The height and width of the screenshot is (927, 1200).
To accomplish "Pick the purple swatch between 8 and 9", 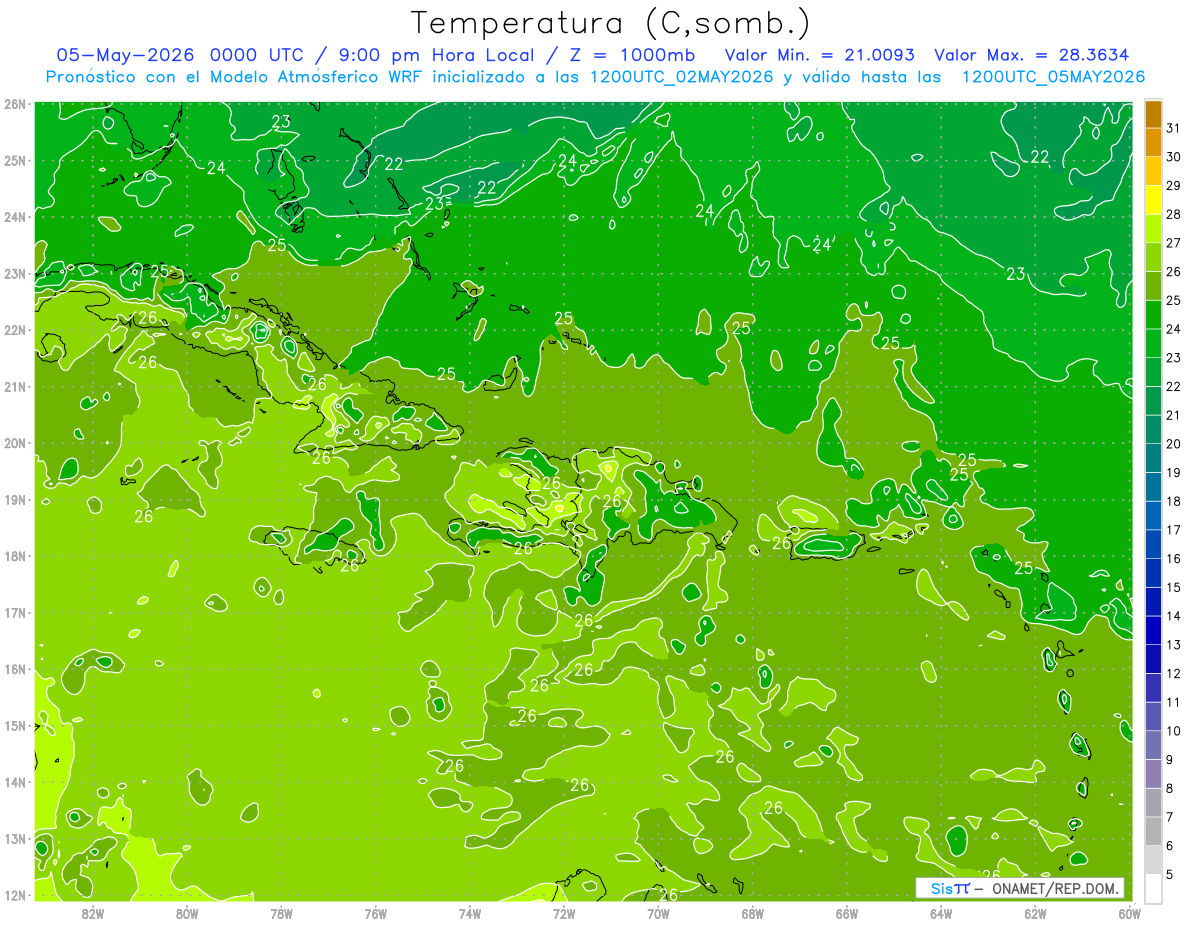I will [x=1153, y=773].
